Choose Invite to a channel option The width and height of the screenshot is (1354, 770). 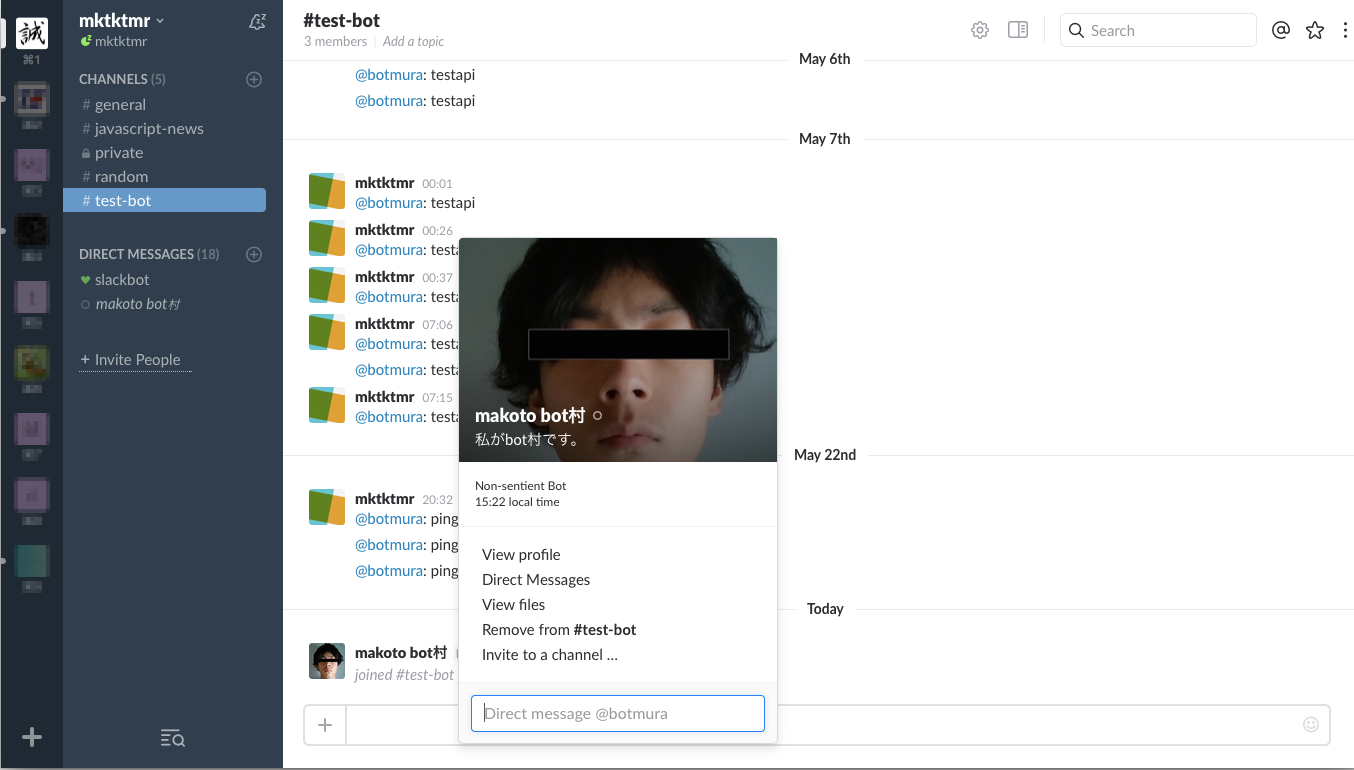[x=550, y=654]
